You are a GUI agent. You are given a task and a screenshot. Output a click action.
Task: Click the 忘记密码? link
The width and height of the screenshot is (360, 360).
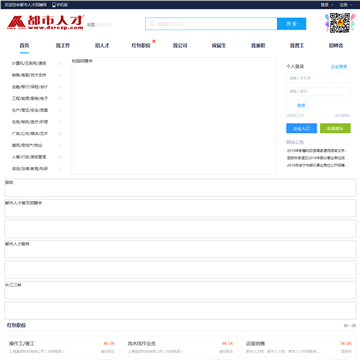pyautogui.click(x=343, y=116)
